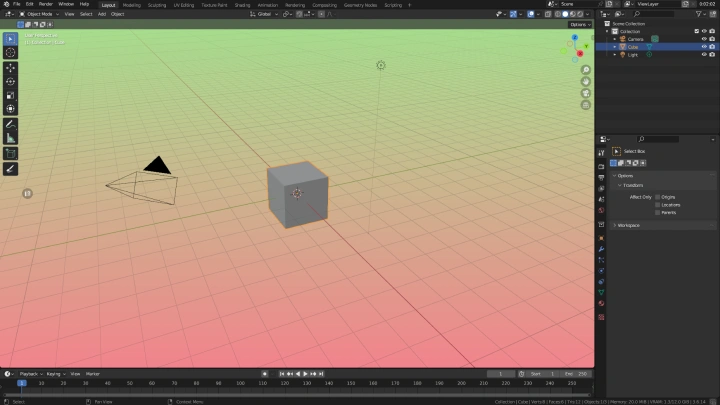Open the viewport Options button

point(579,24)
